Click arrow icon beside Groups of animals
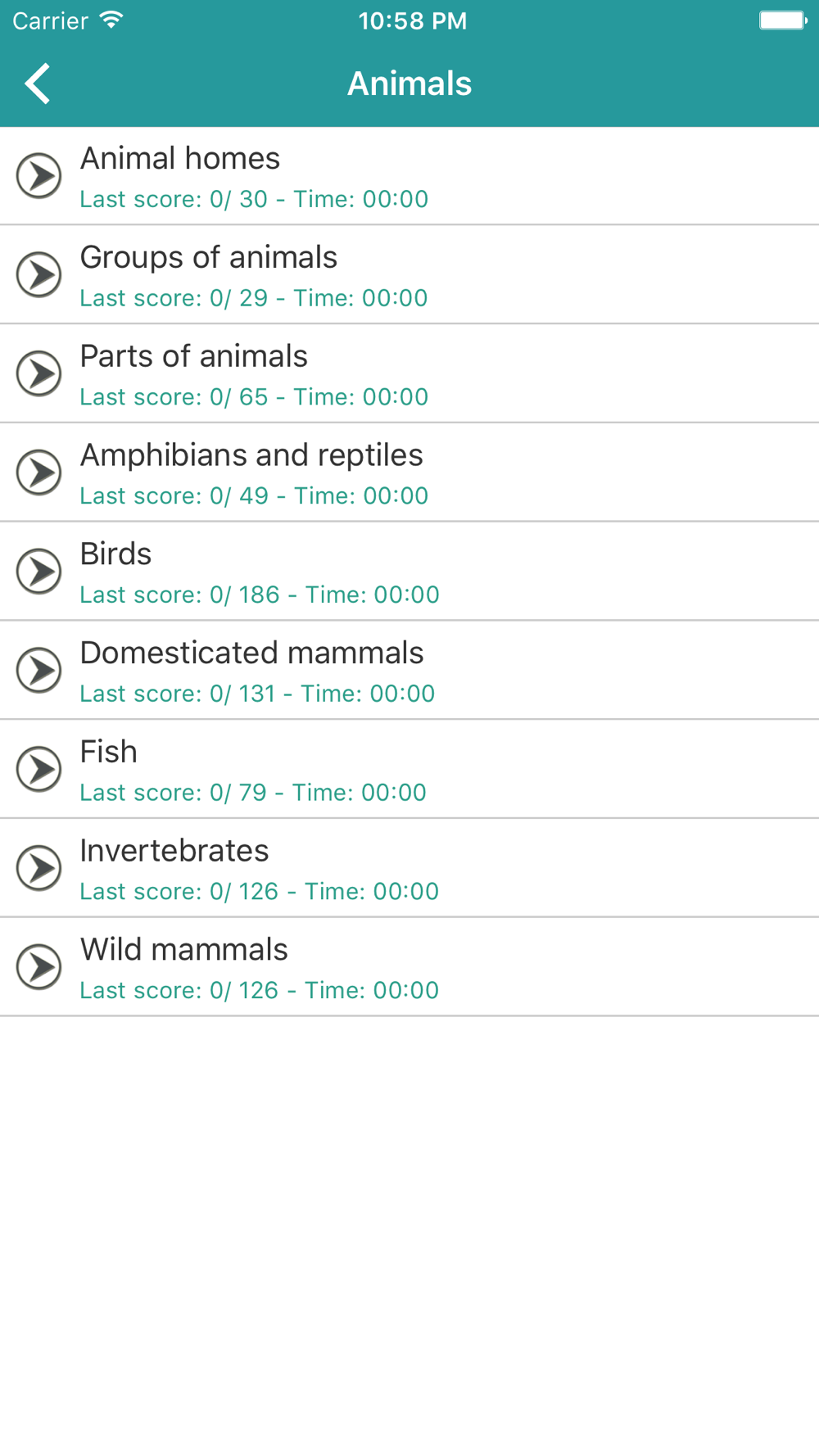819x1456 pixels. (x=39, y=274)
